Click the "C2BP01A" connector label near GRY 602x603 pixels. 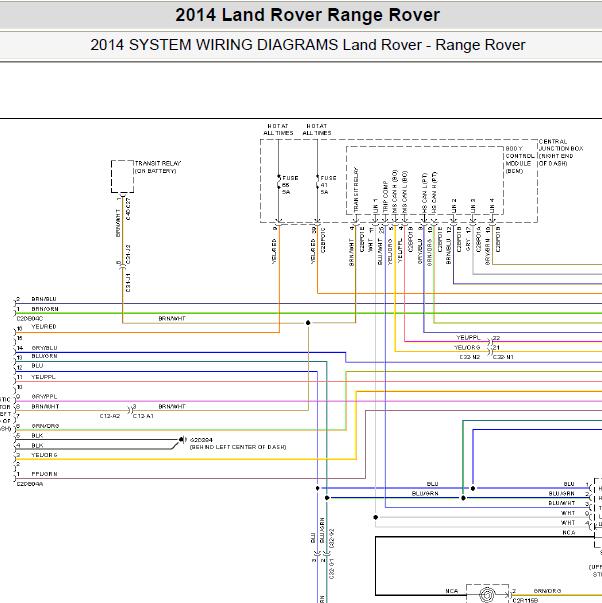coord(479,239)
